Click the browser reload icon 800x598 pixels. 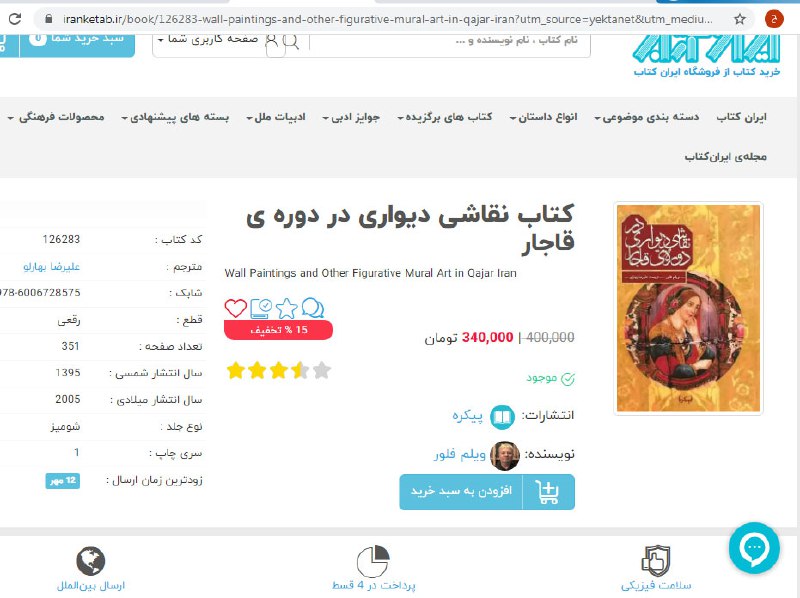coord(15,19)
